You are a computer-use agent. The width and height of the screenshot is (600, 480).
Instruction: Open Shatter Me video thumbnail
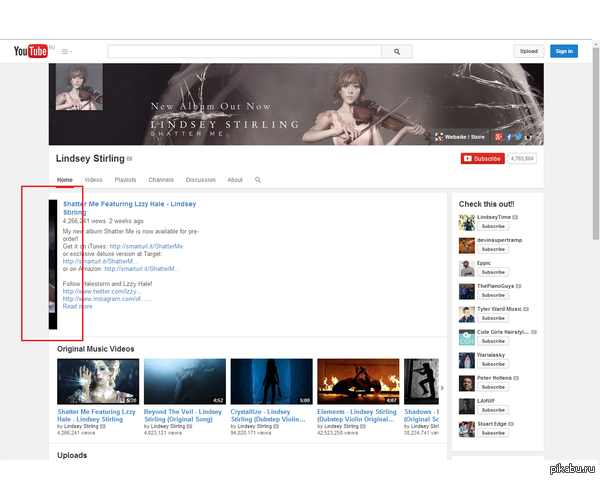(x=98, y=381)
